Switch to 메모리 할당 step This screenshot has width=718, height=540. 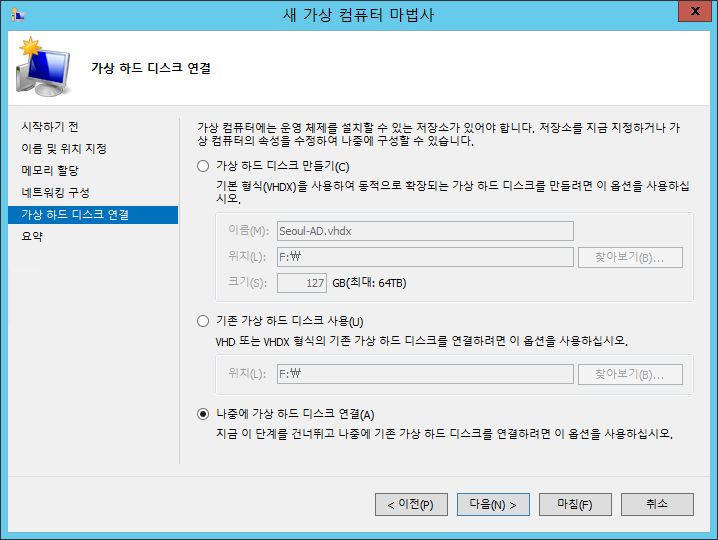coord(50,170)
